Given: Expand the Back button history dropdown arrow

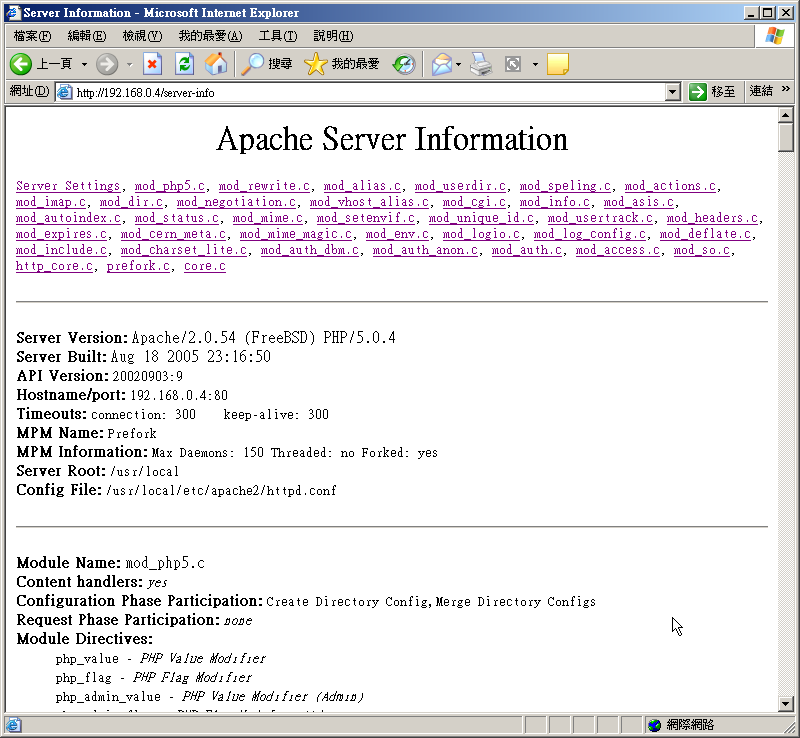Looking at the screenshot, I should click(x=84, y=64).
